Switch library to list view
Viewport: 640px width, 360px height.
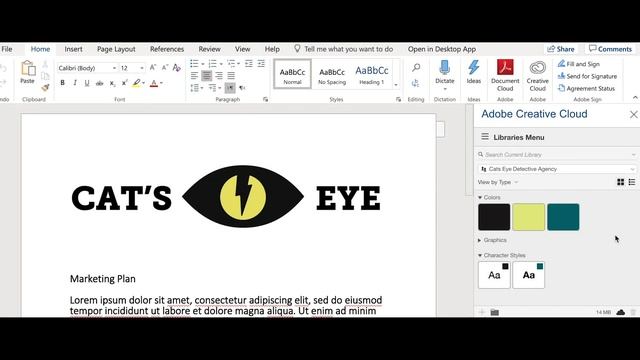coord(632,182)
